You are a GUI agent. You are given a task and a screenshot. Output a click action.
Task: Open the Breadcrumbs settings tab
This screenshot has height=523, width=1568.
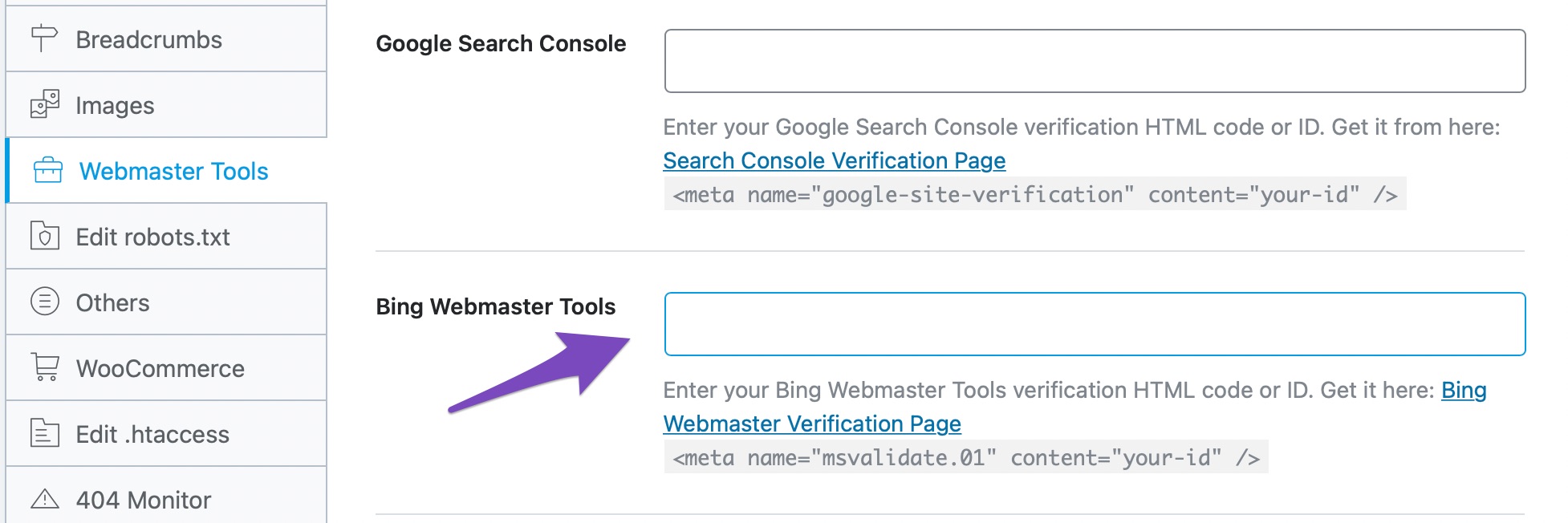[149, 39]
